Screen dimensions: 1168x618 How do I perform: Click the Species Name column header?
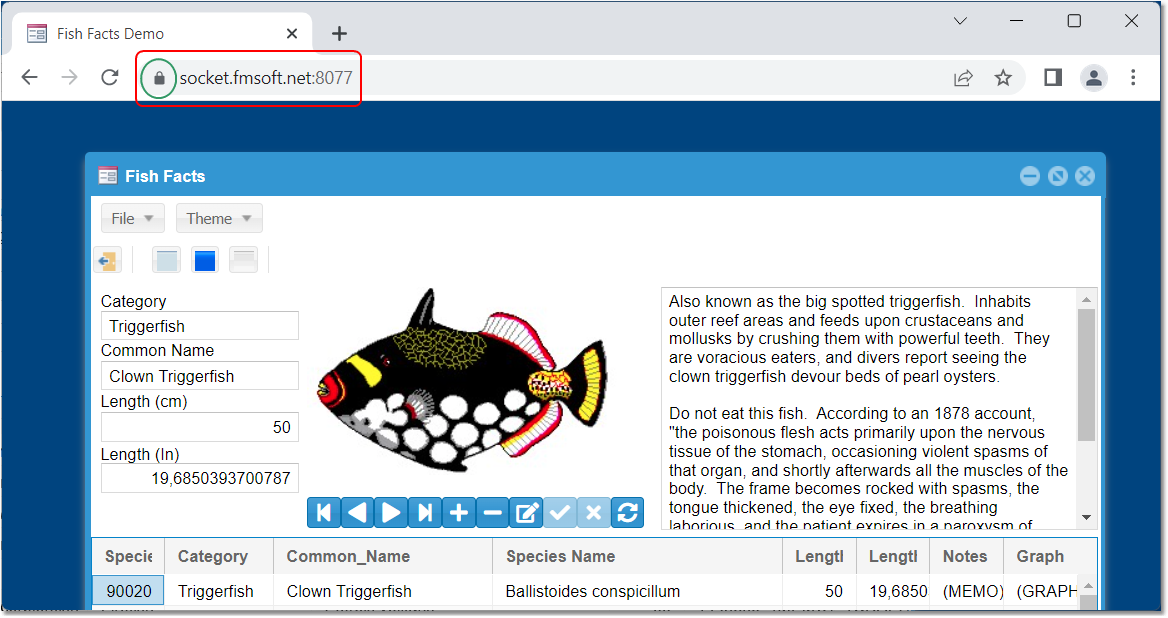[560, 556]
